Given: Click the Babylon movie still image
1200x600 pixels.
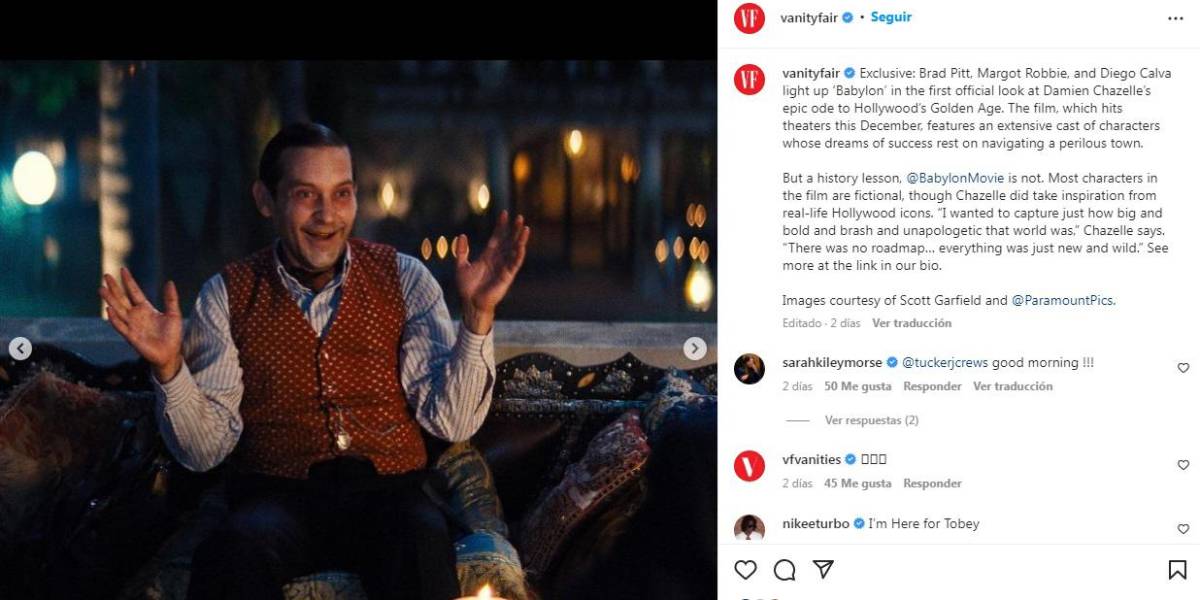Looking at the screenshot, I should pyautogui.click(x=358, y=330).
